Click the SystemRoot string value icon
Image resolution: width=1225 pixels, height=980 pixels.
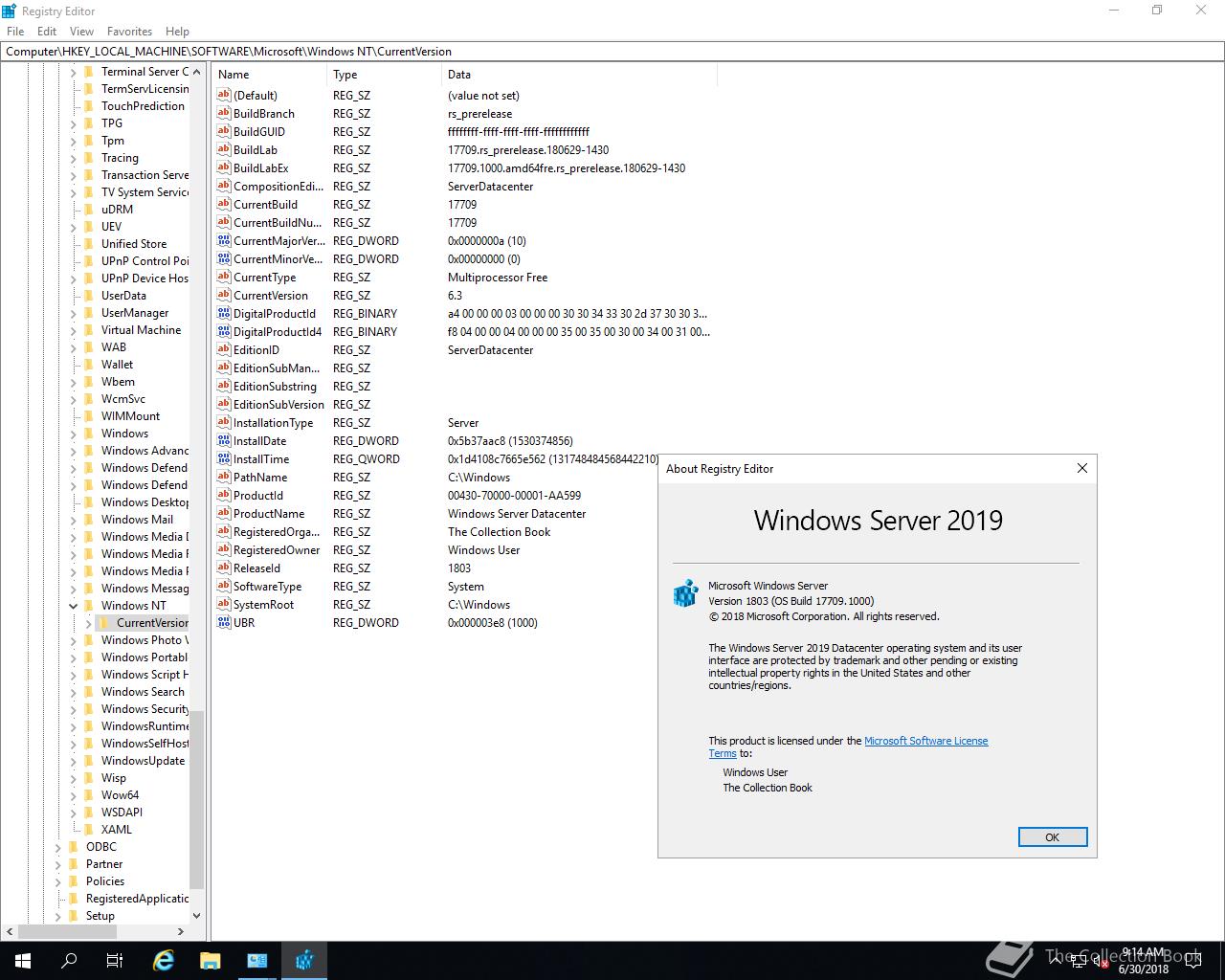(x=224, y=604)
